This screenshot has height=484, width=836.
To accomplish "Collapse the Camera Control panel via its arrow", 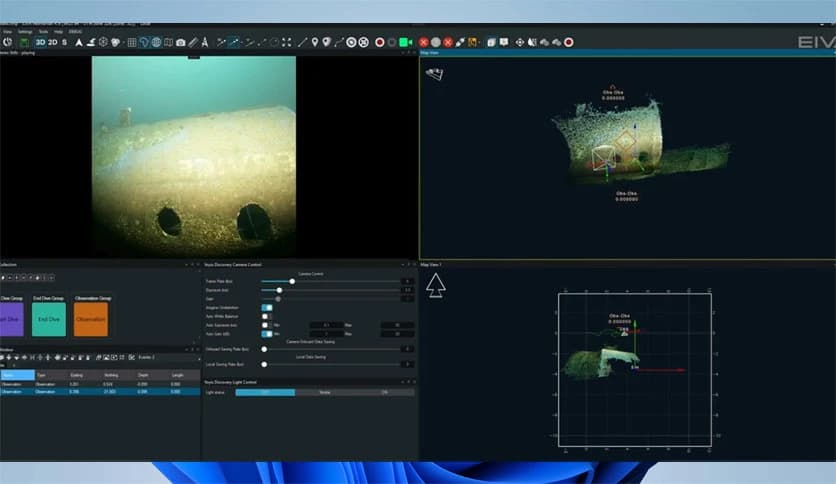I will (402, 265).
